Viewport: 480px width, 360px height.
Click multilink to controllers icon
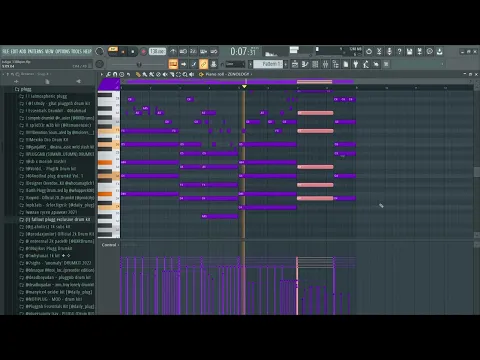tap(214, 64)
